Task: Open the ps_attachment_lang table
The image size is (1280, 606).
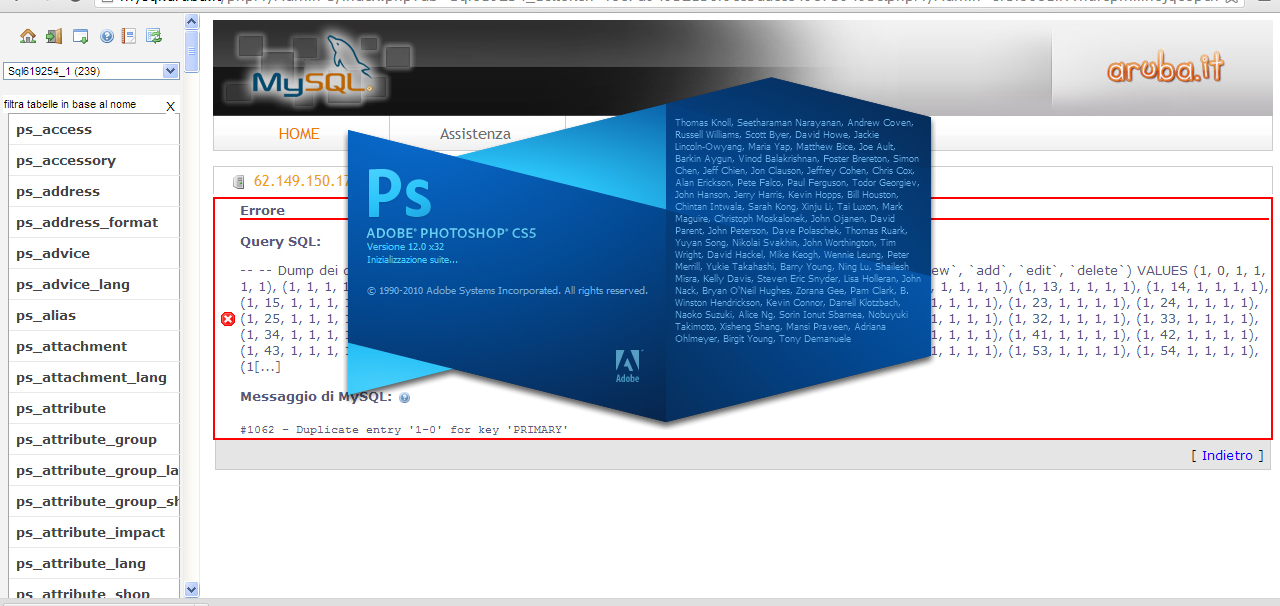Action: [91, 378]
